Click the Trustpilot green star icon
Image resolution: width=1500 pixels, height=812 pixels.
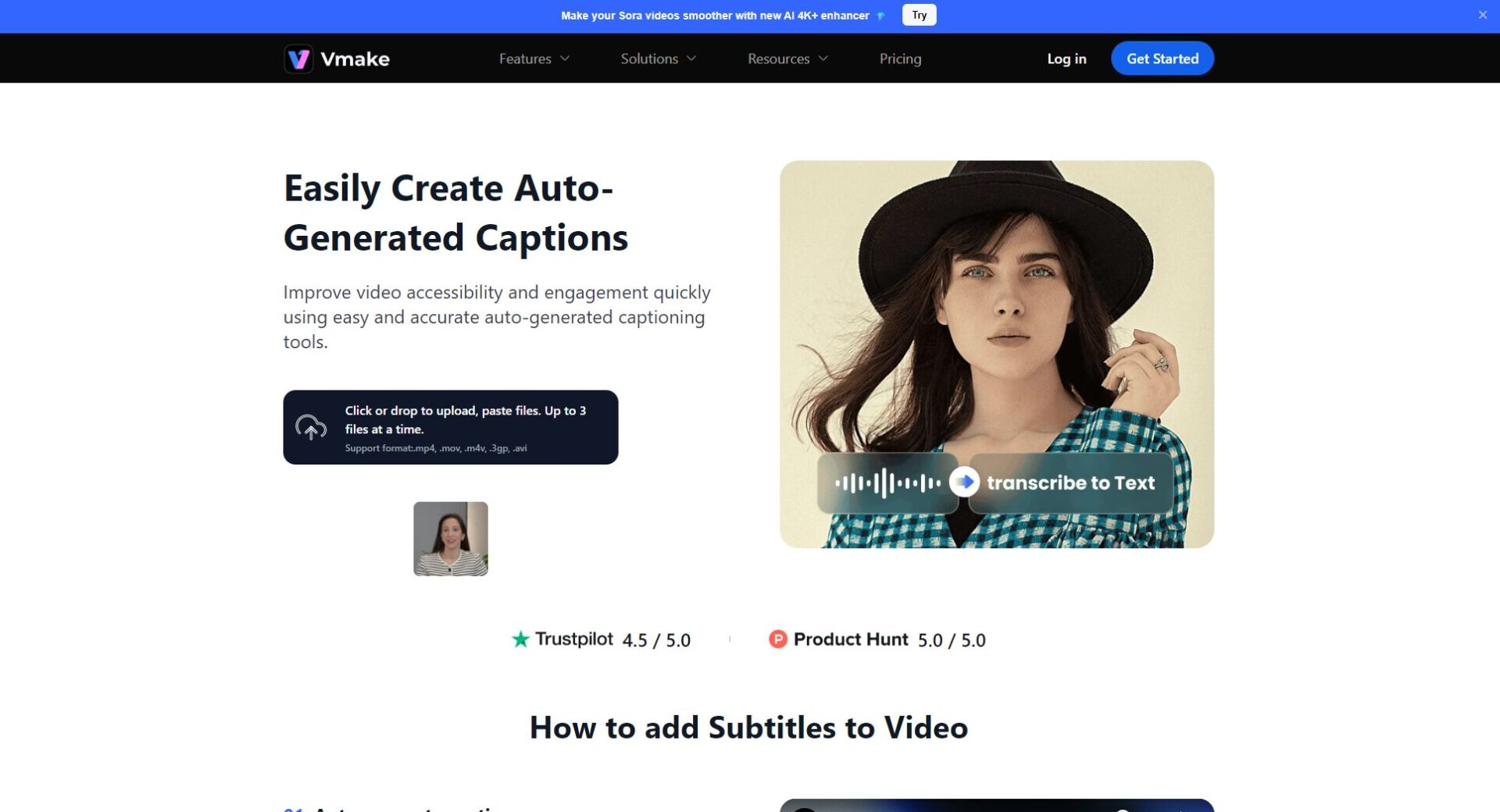tap(520, 639)
